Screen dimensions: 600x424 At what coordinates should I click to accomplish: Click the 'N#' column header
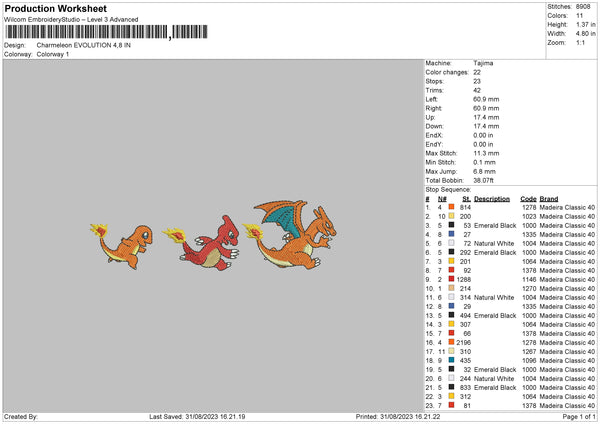[442, 199]
